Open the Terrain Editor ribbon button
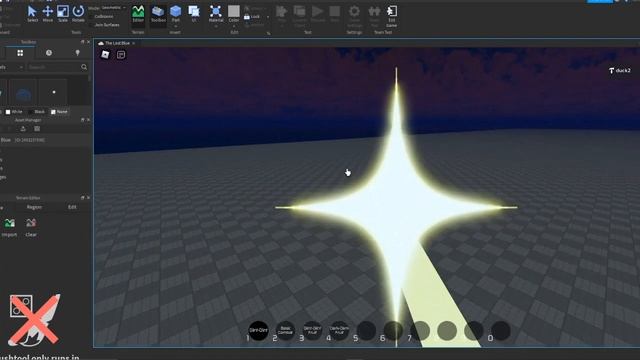640x360 pixels. pyautogui.click(x=138, y=14)
